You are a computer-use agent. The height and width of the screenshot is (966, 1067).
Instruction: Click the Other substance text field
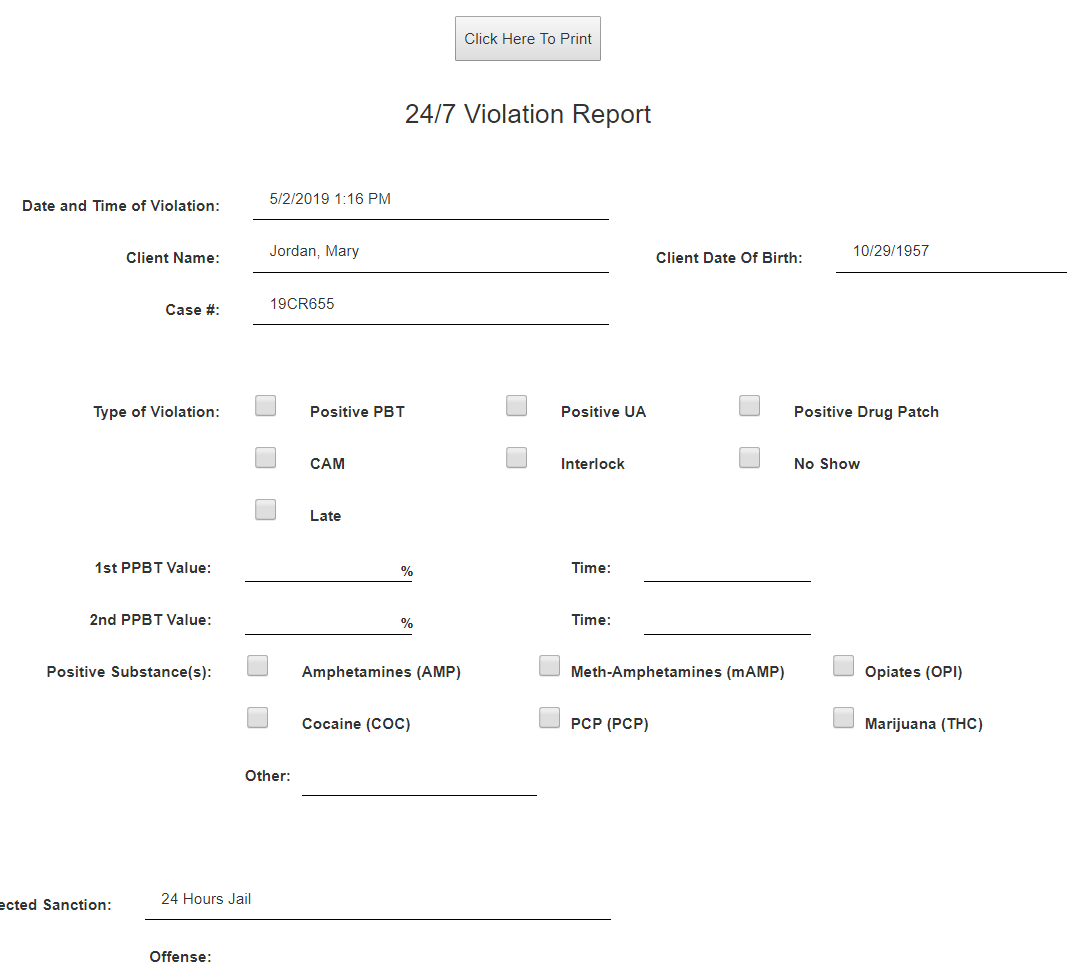pos(419,778)
